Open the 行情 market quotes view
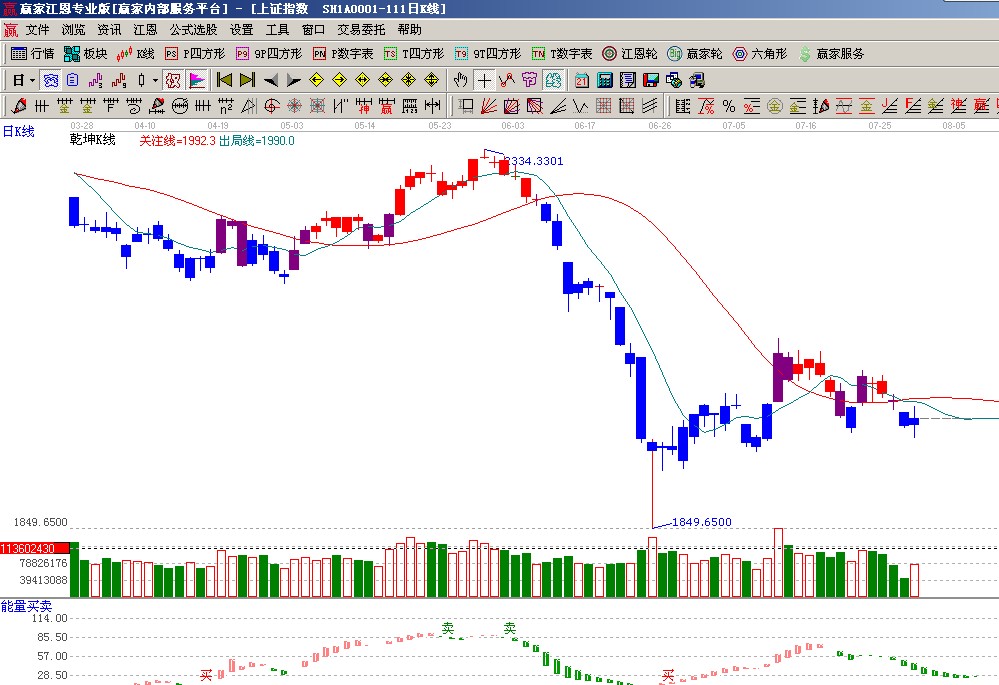The height and width of the screenshot is (685, 999). pyautogui.click(x=32, y=54)
